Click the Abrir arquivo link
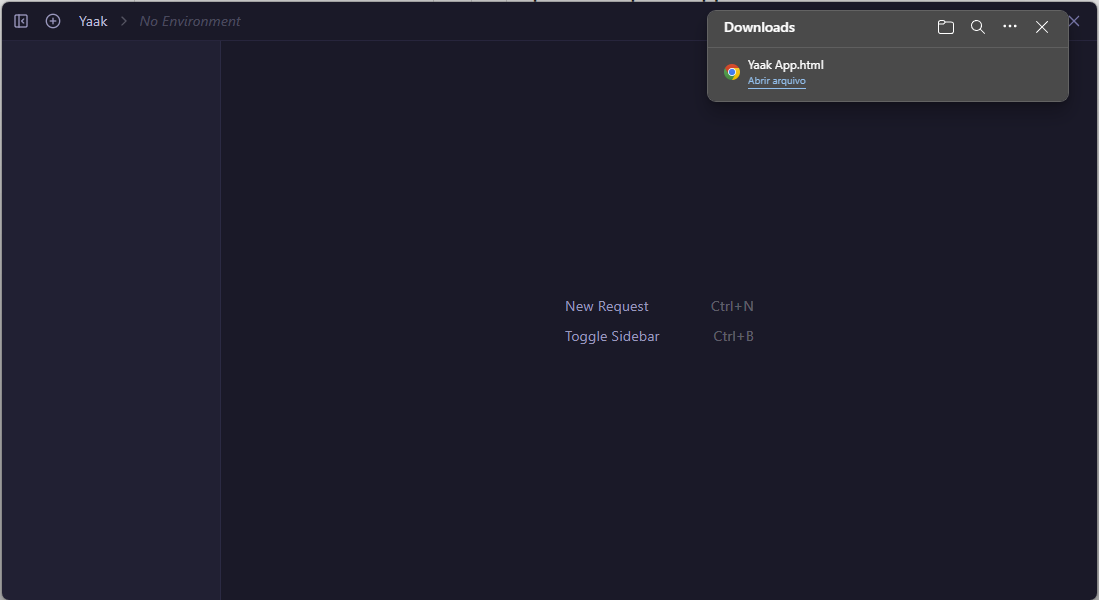 [776, 81]
